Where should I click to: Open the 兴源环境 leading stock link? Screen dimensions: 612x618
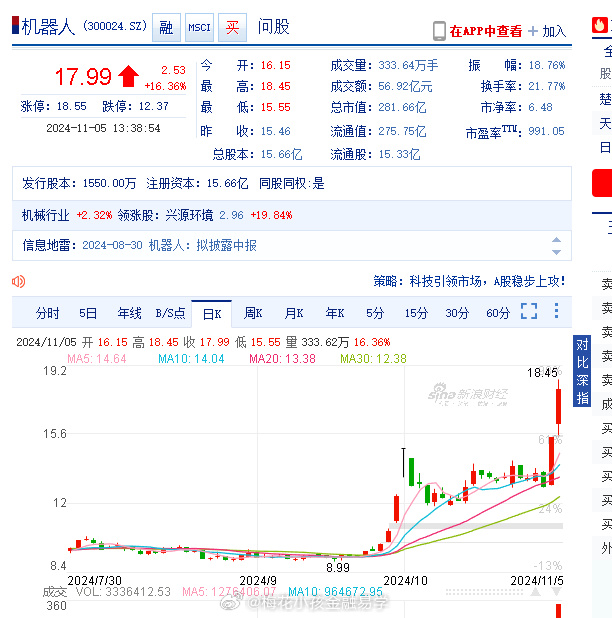click(x=189, y=215)
